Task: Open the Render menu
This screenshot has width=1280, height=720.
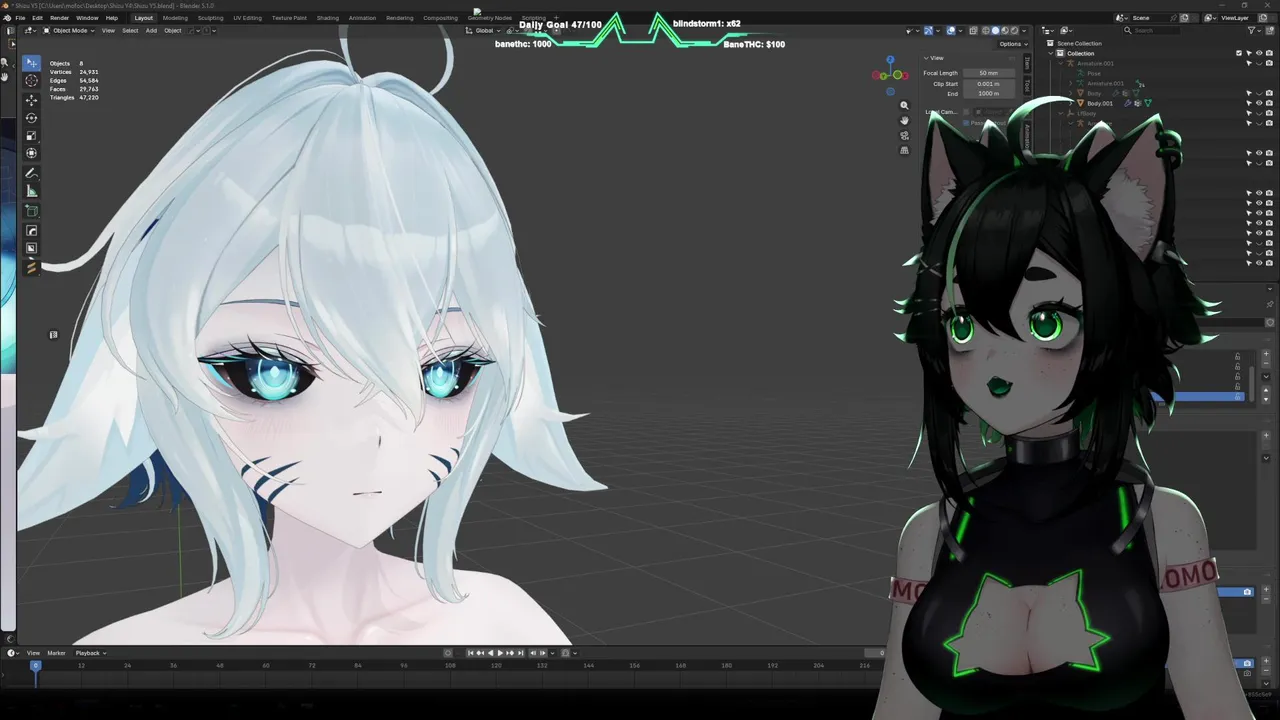Action: tap(59, 18)
